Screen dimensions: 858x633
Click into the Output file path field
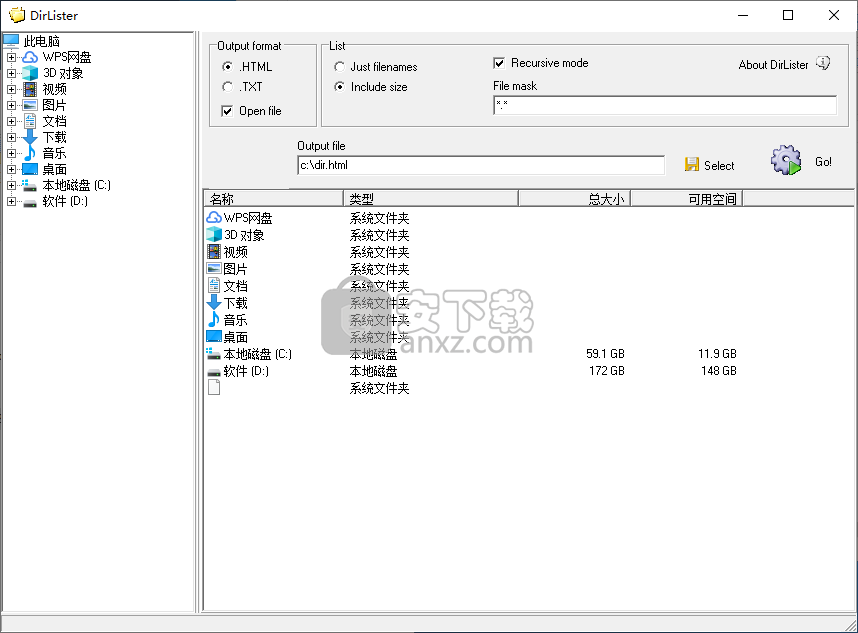481,165
